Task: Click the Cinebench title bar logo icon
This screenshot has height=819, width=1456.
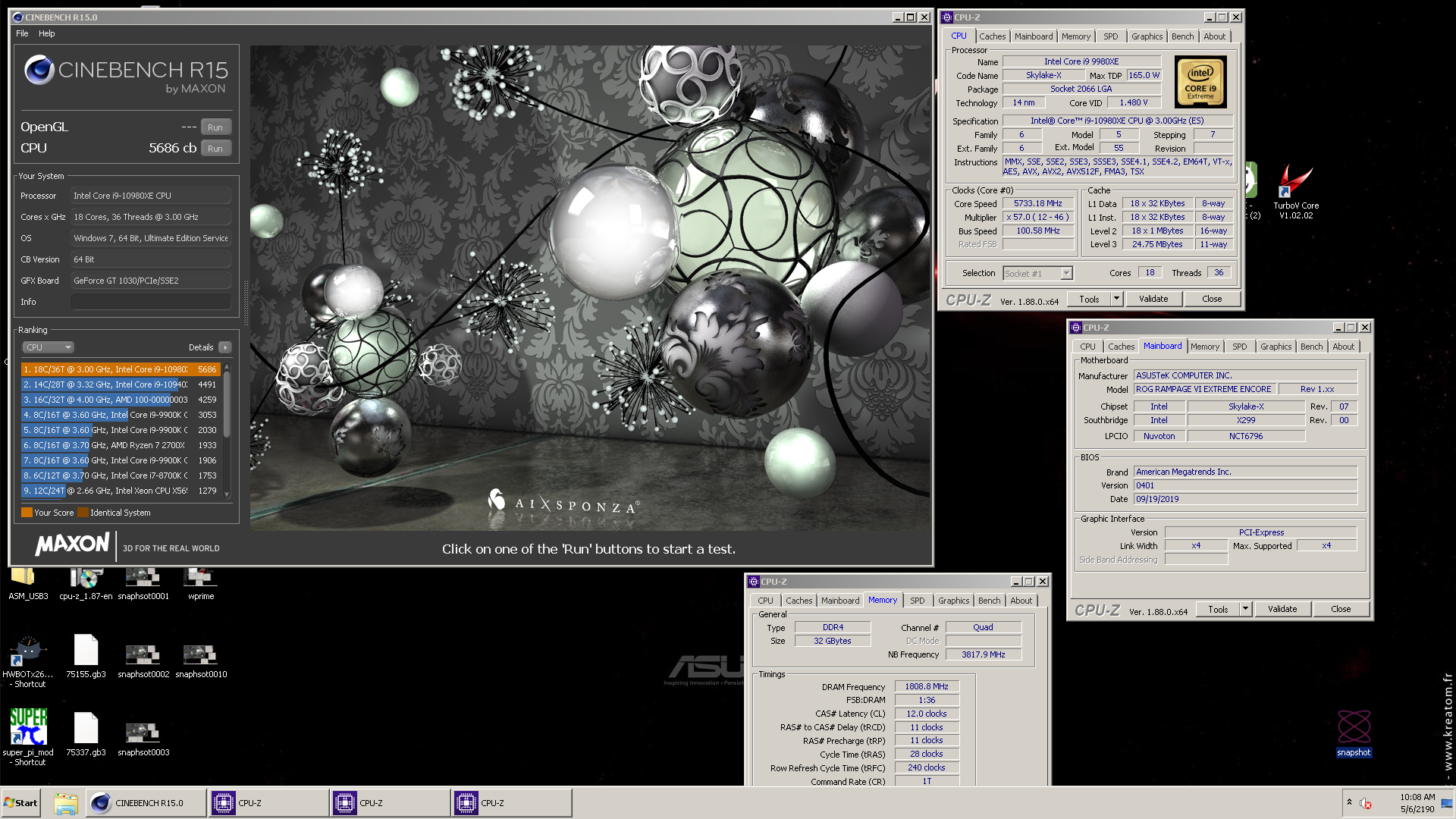Action: click(x=17, y=17)
